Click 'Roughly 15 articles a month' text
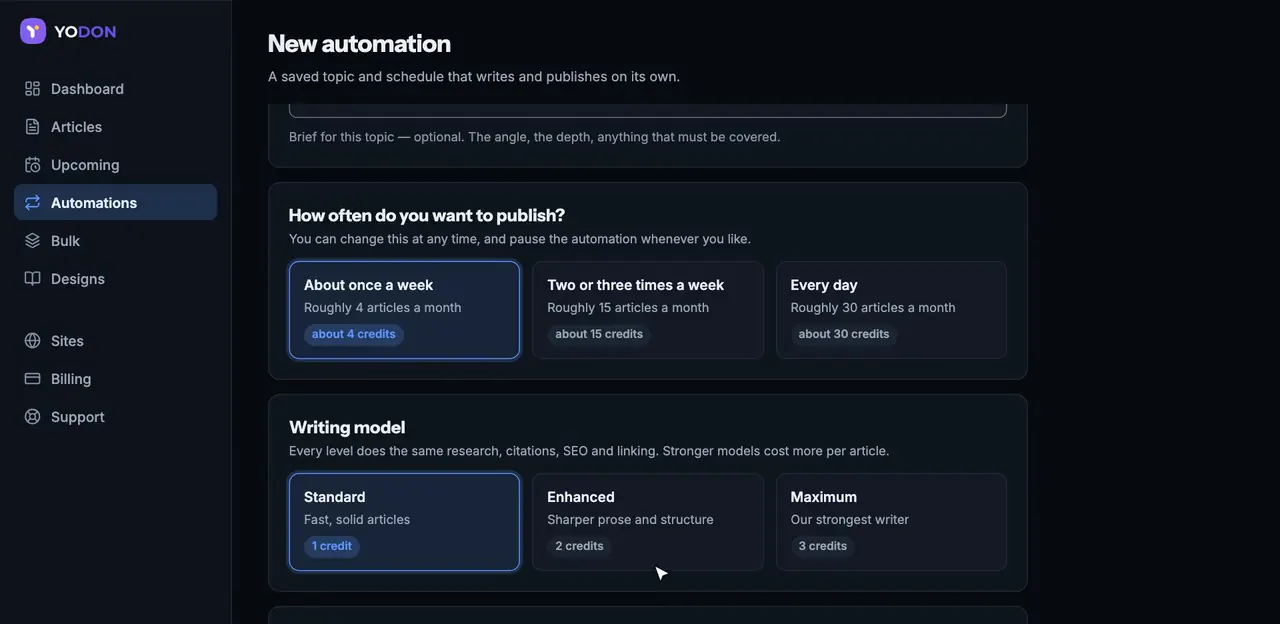1280x624 pixels. (628, 308)
